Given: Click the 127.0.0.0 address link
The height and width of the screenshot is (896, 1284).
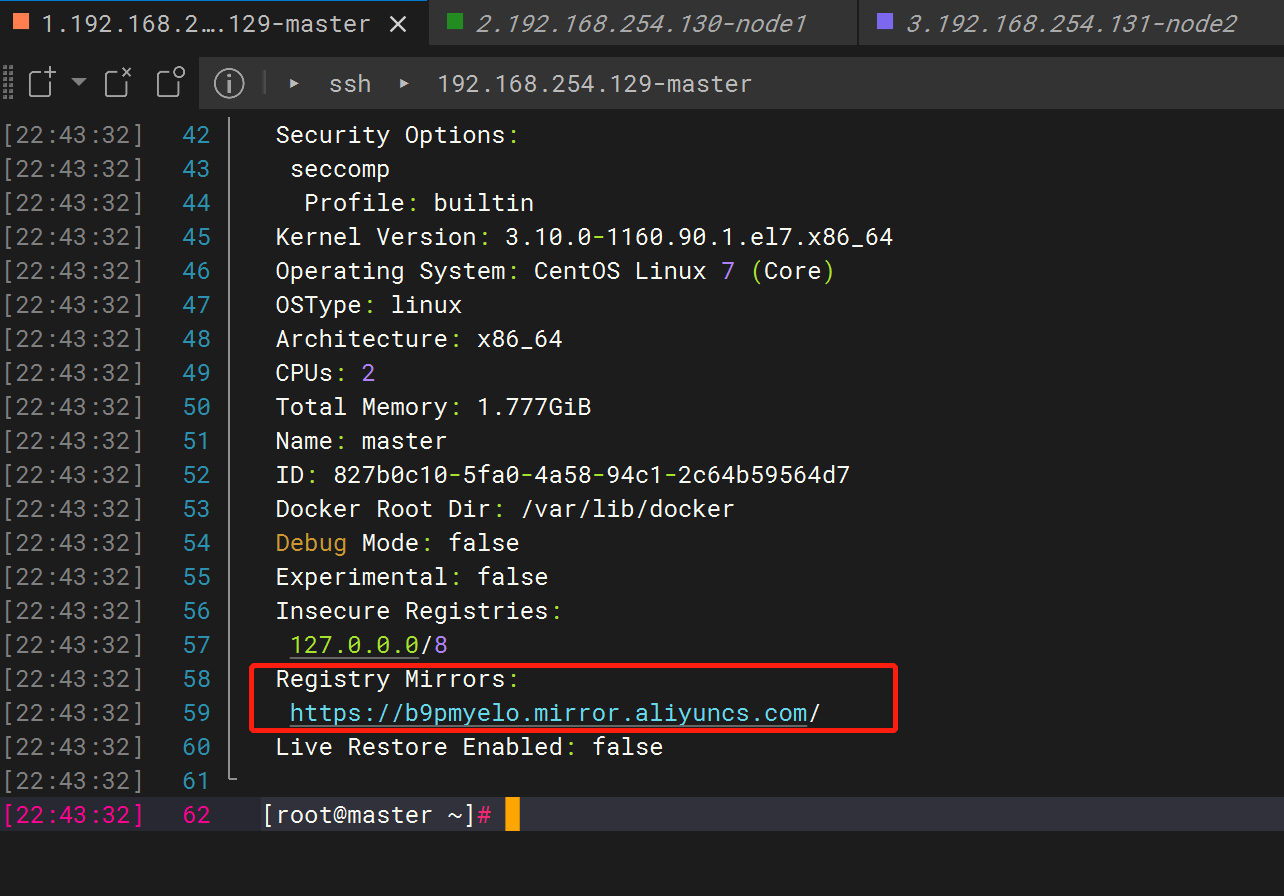Looking at the screenshot, I should 354,645.
